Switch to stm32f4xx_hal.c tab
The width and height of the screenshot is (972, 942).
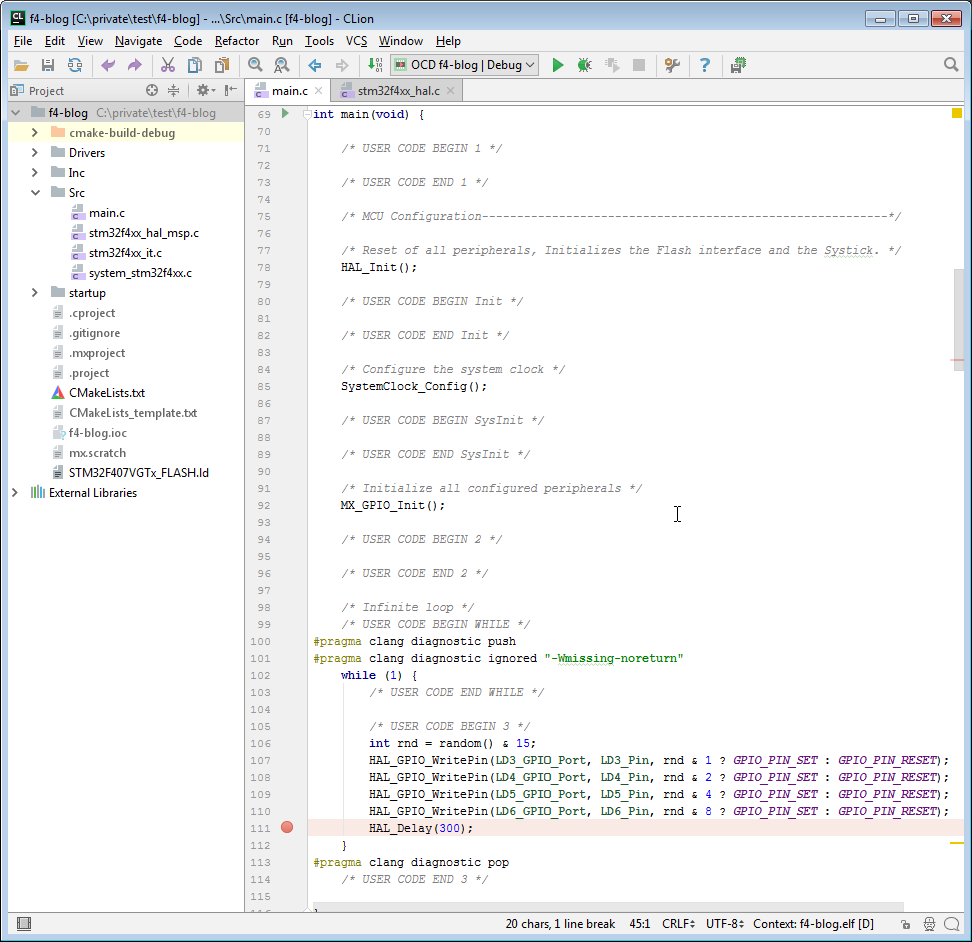398,91
